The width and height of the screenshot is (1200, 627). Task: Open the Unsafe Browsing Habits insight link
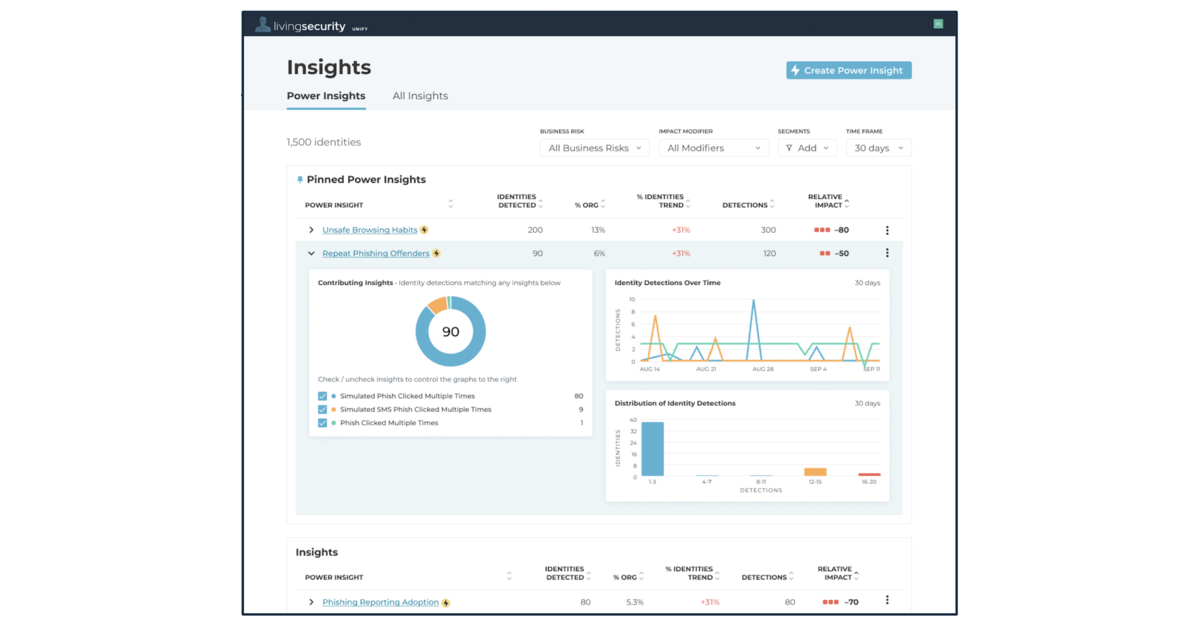tap(369, 229)
